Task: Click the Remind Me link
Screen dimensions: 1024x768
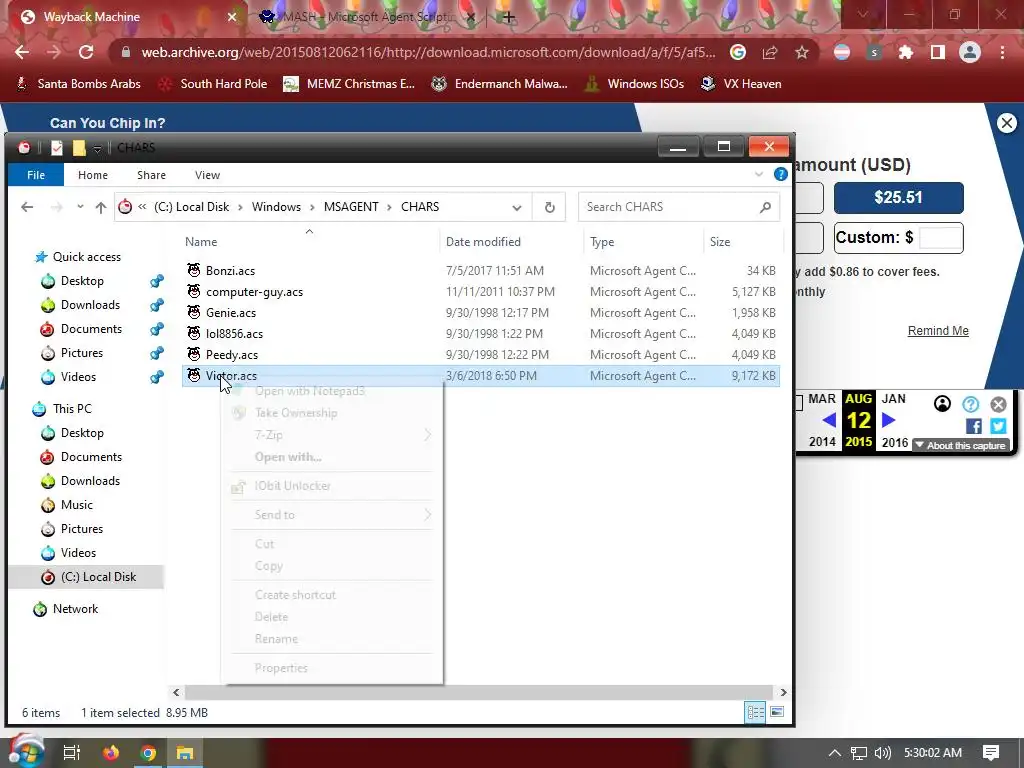Action: tap(938, 330)
